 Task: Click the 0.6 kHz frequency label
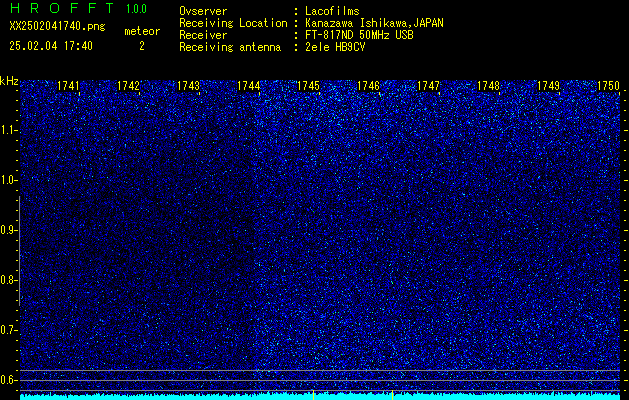tap(8, 380)
